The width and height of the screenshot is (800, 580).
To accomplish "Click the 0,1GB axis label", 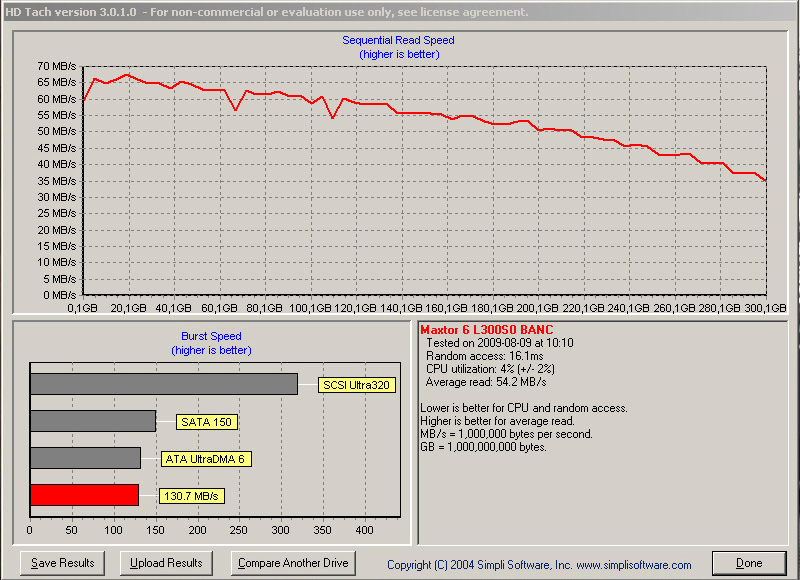I will coord(83,308).
